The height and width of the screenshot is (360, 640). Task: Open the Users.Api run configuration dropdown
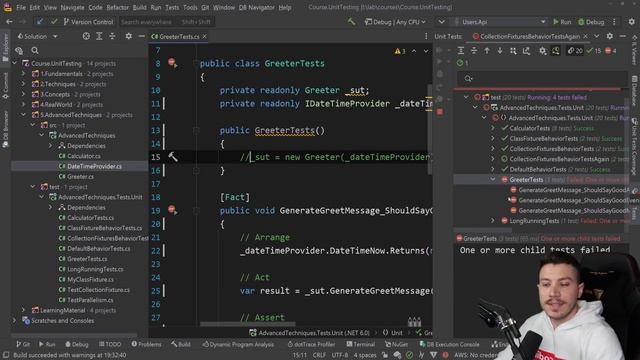pyautogui.click(x=500, y=22)
